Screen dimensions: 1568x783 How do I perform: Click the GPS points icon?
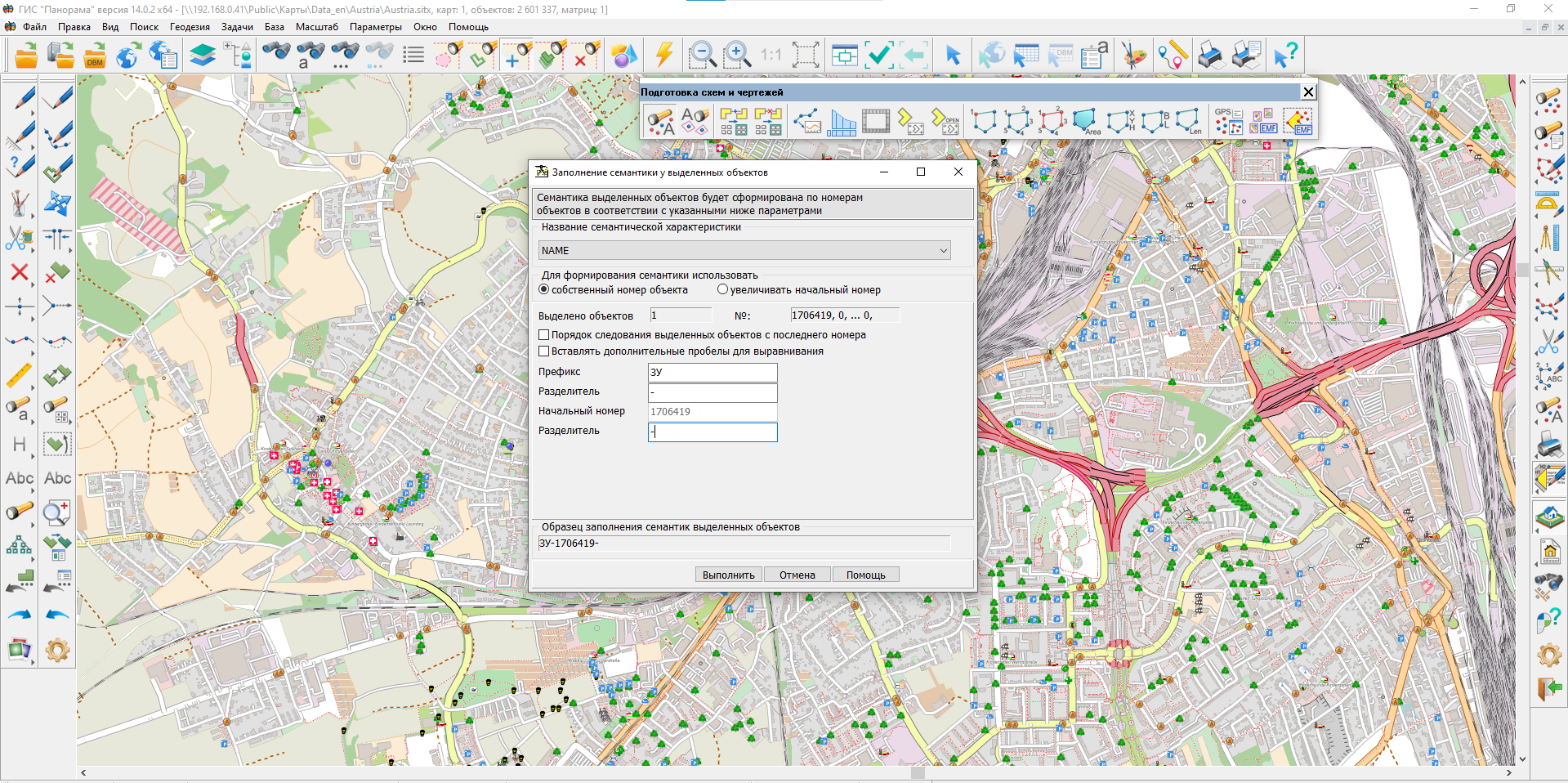1227,122
